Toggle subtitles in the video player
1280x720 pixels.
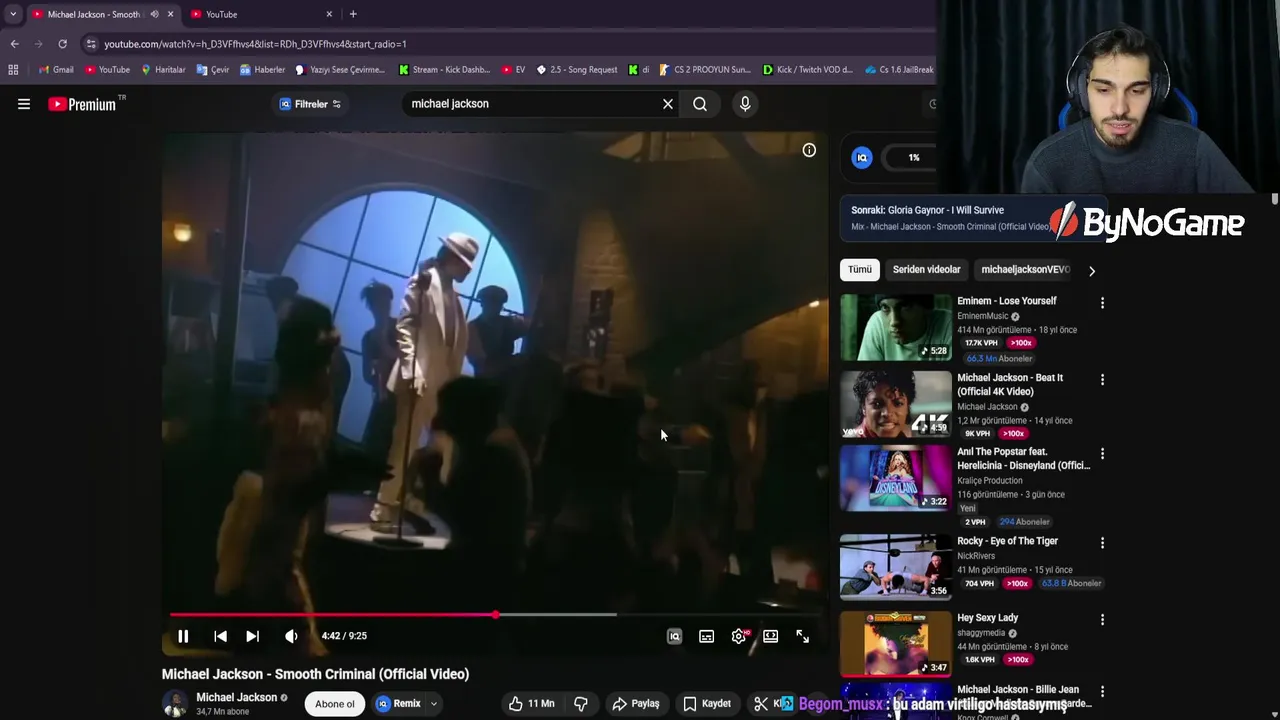pos(706,636)
